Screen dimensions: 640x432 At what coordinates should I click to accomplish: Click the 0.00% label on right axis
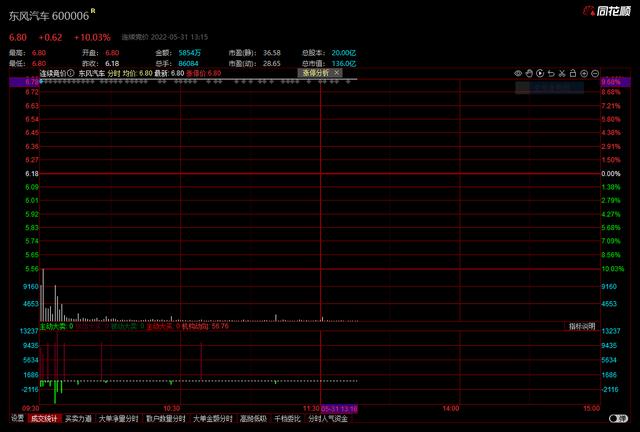point(611,174)
